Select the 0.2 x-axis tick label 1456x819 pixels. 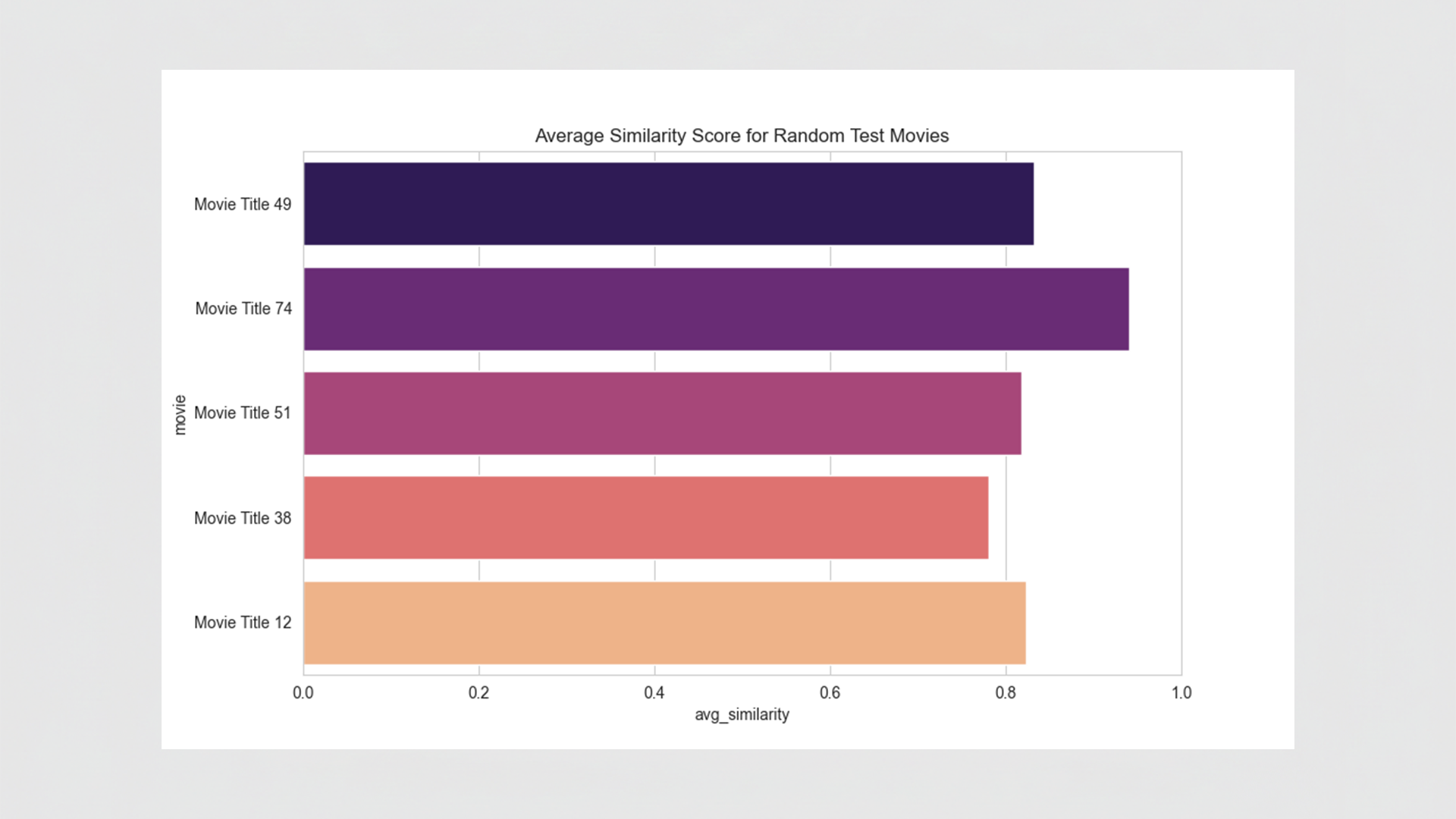479,693
